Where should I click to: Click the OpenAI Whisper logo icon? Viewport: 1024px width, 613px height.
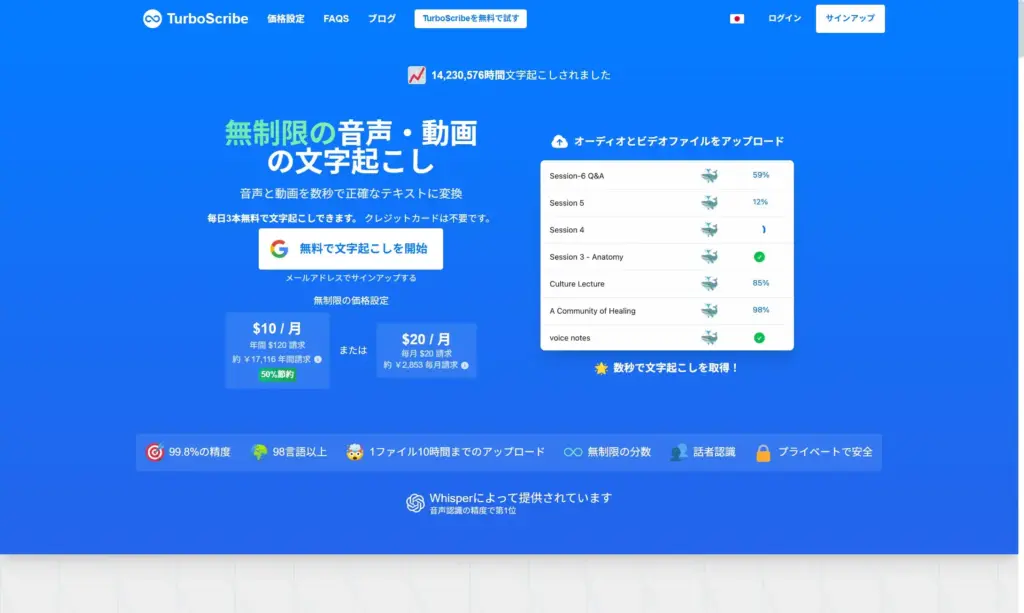point(415,503)
